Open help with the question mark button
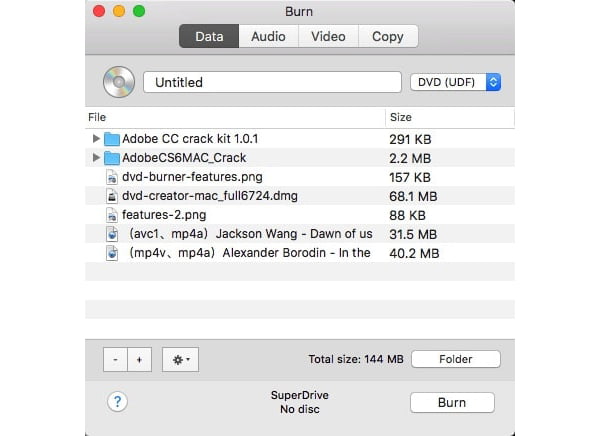The image size is (600, 436). point(117,402)
